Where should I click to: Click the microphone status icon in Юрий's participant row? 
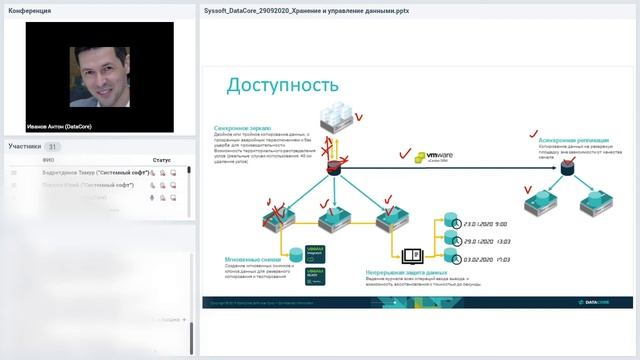pos(153,185)
